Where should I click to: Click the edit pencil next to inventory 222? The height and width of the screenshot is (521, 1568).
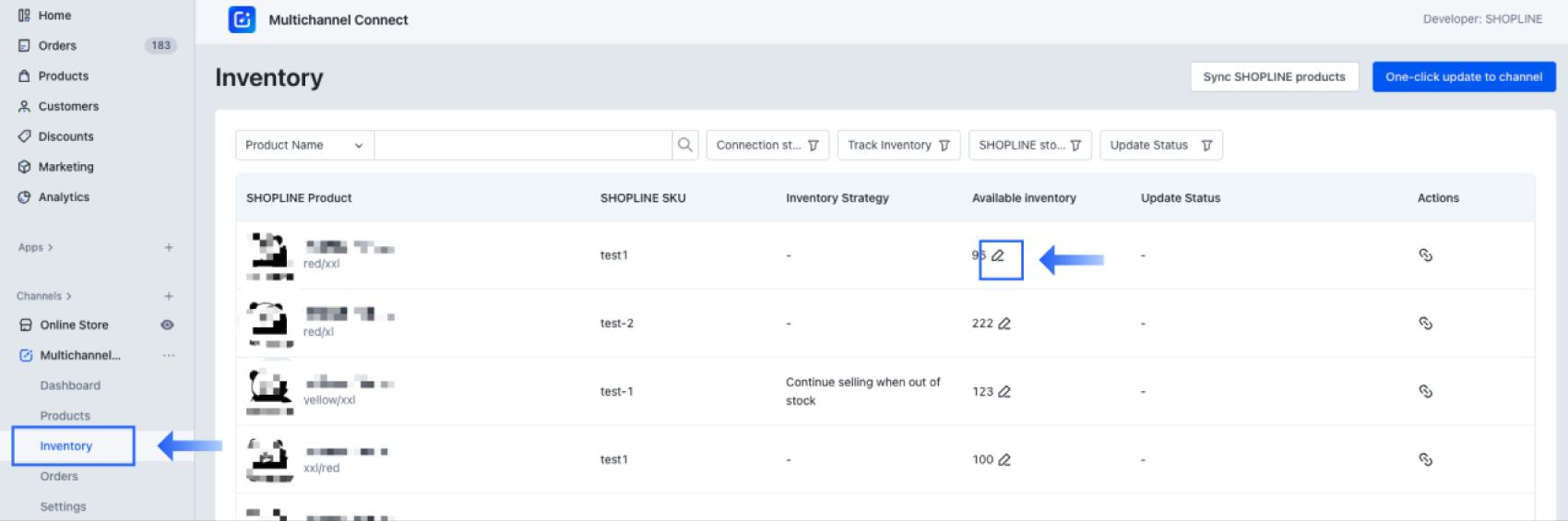pyautogui.click(x=1004, y=324)
